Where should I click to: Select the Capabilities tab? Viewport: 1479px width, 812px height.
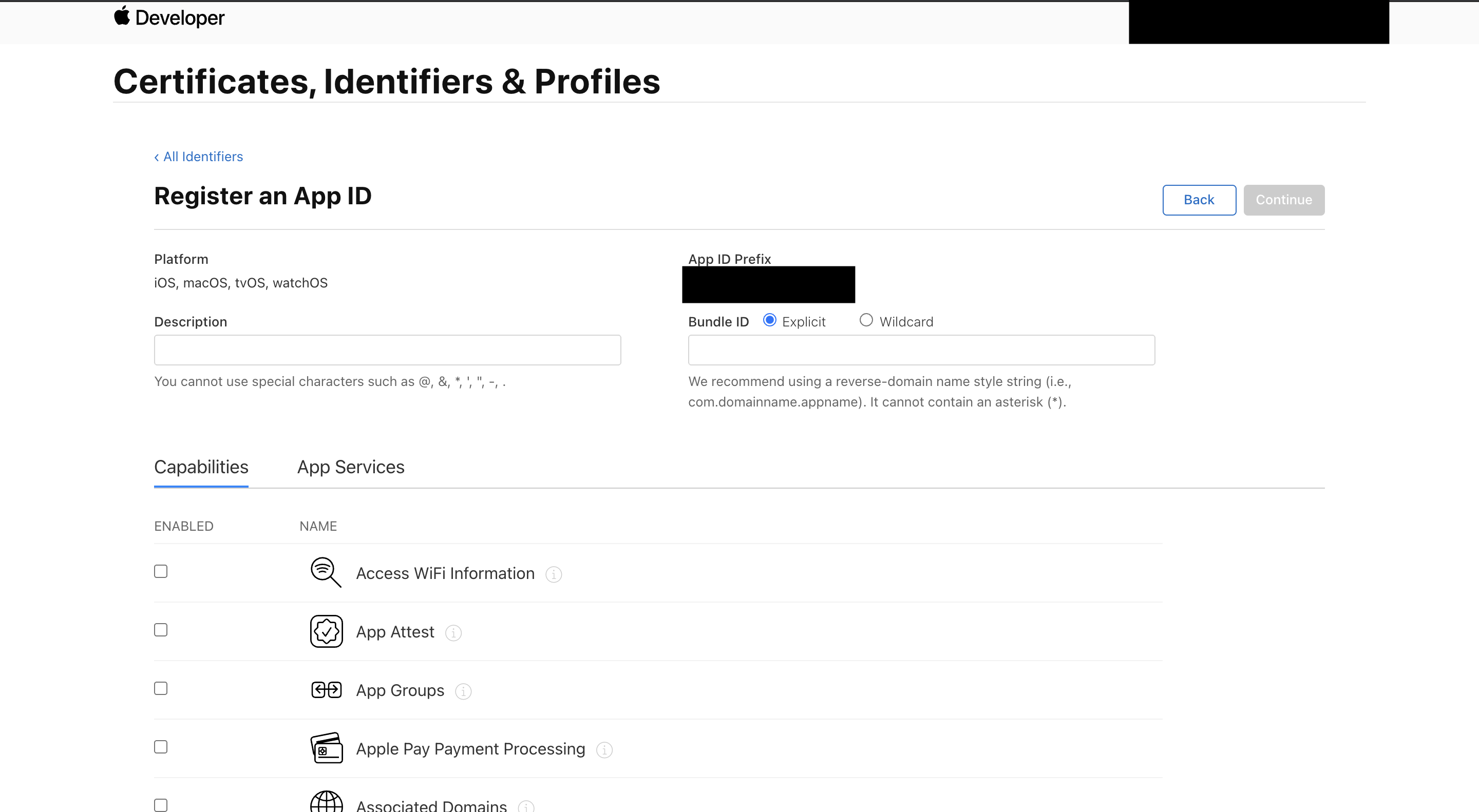click(x=201, y=467)
